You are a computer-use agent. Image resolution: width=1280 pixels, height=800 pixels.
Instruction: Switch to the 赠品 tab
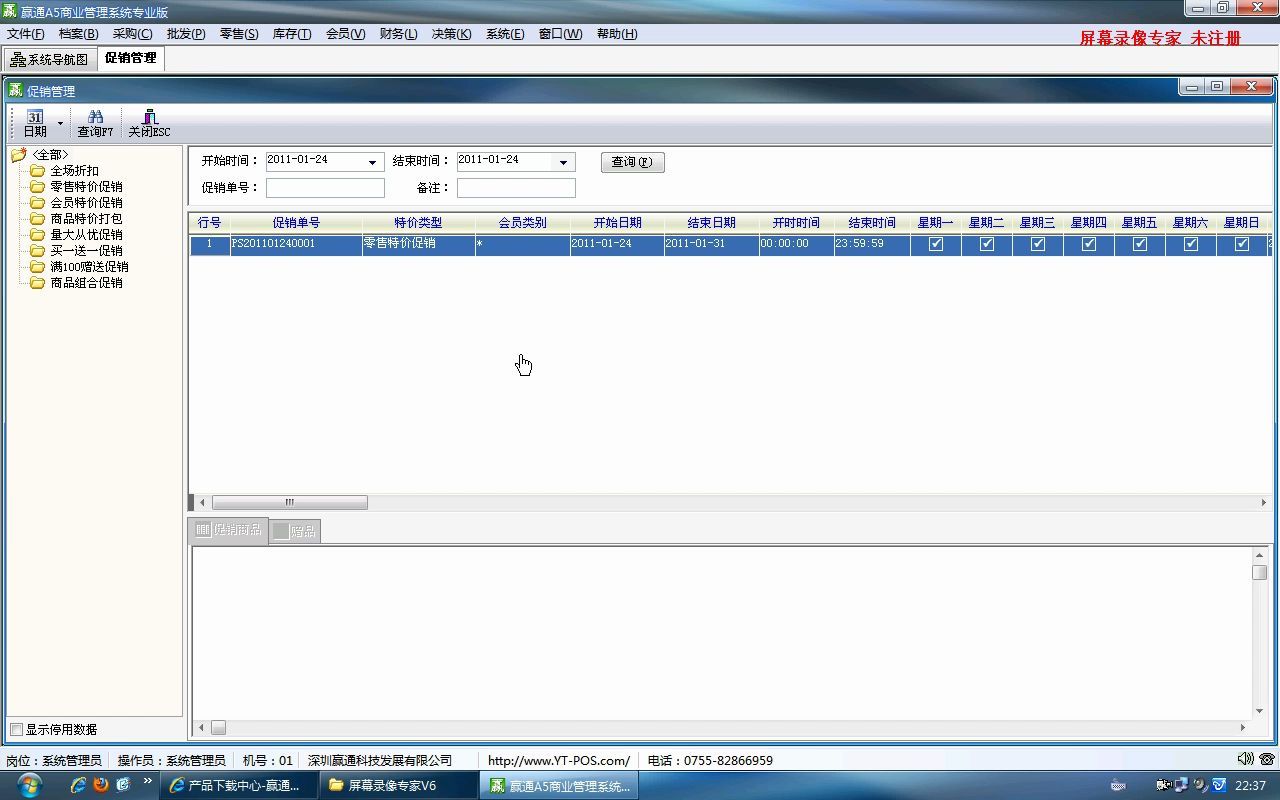click(x=295, y=531)
